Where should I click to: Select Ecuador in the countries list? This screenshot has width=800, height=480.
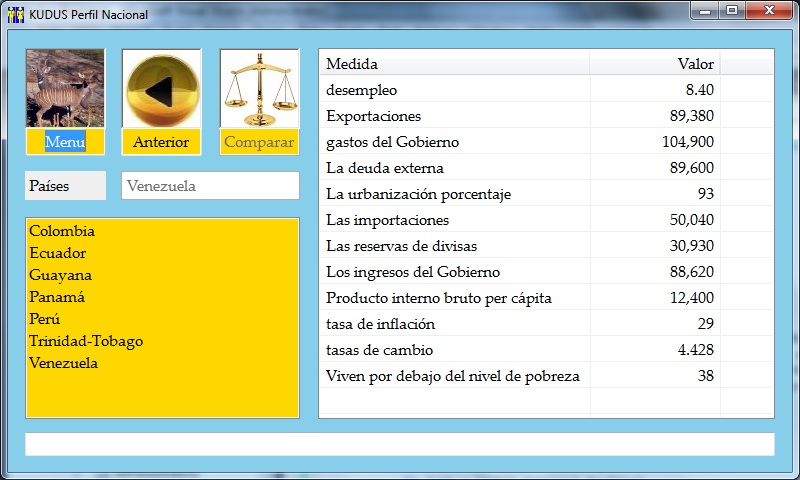58,253
